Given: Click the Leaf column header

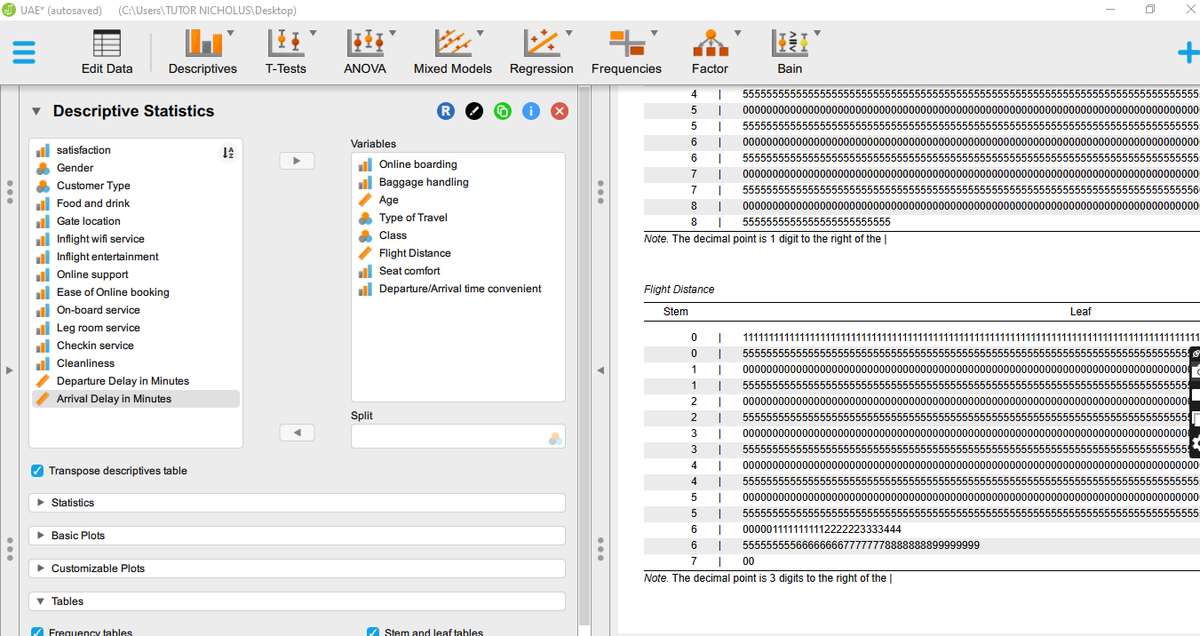Looking at the screenshot, I should (1080, 312).
